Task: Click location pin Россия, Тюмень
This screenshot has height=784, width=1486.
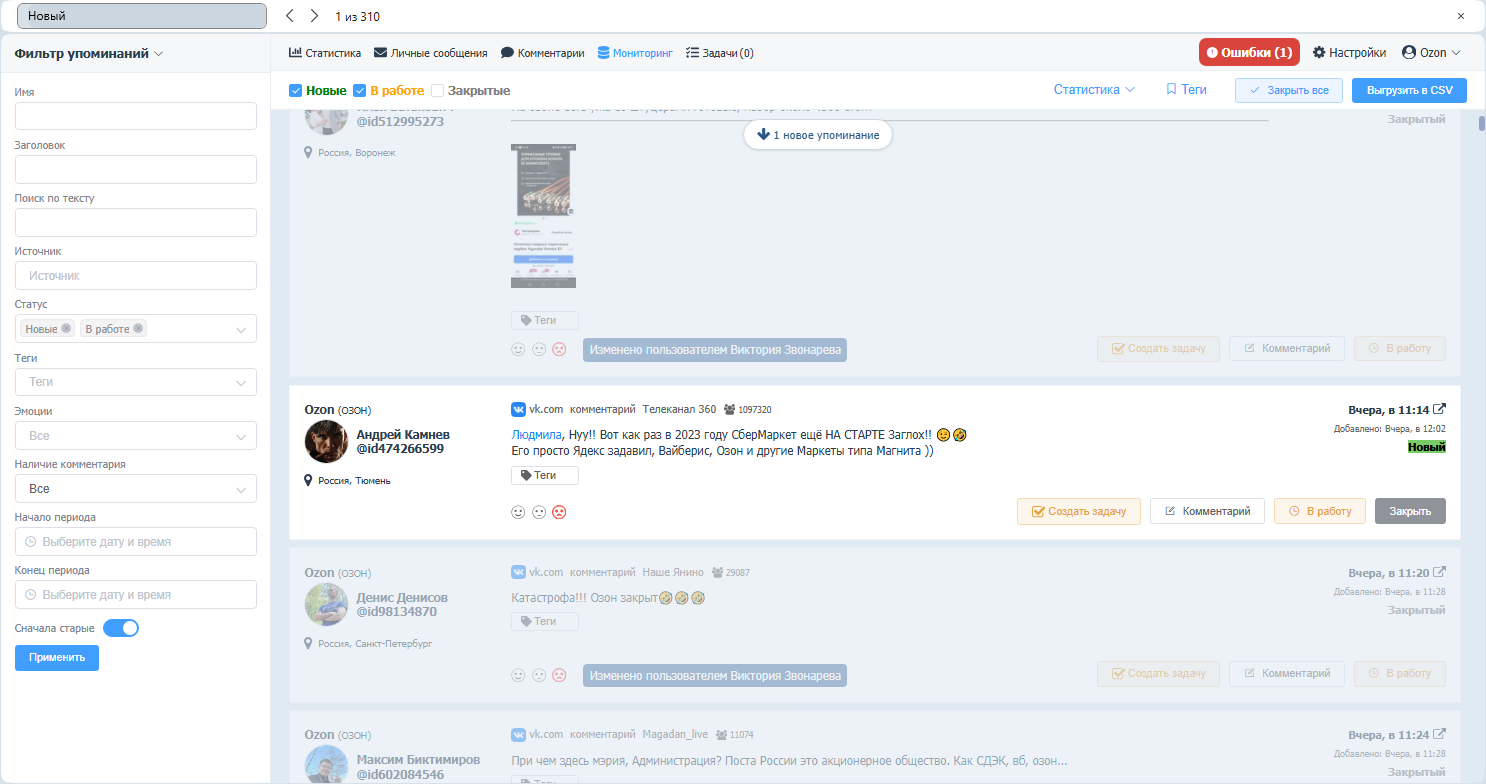Action: 309,480
